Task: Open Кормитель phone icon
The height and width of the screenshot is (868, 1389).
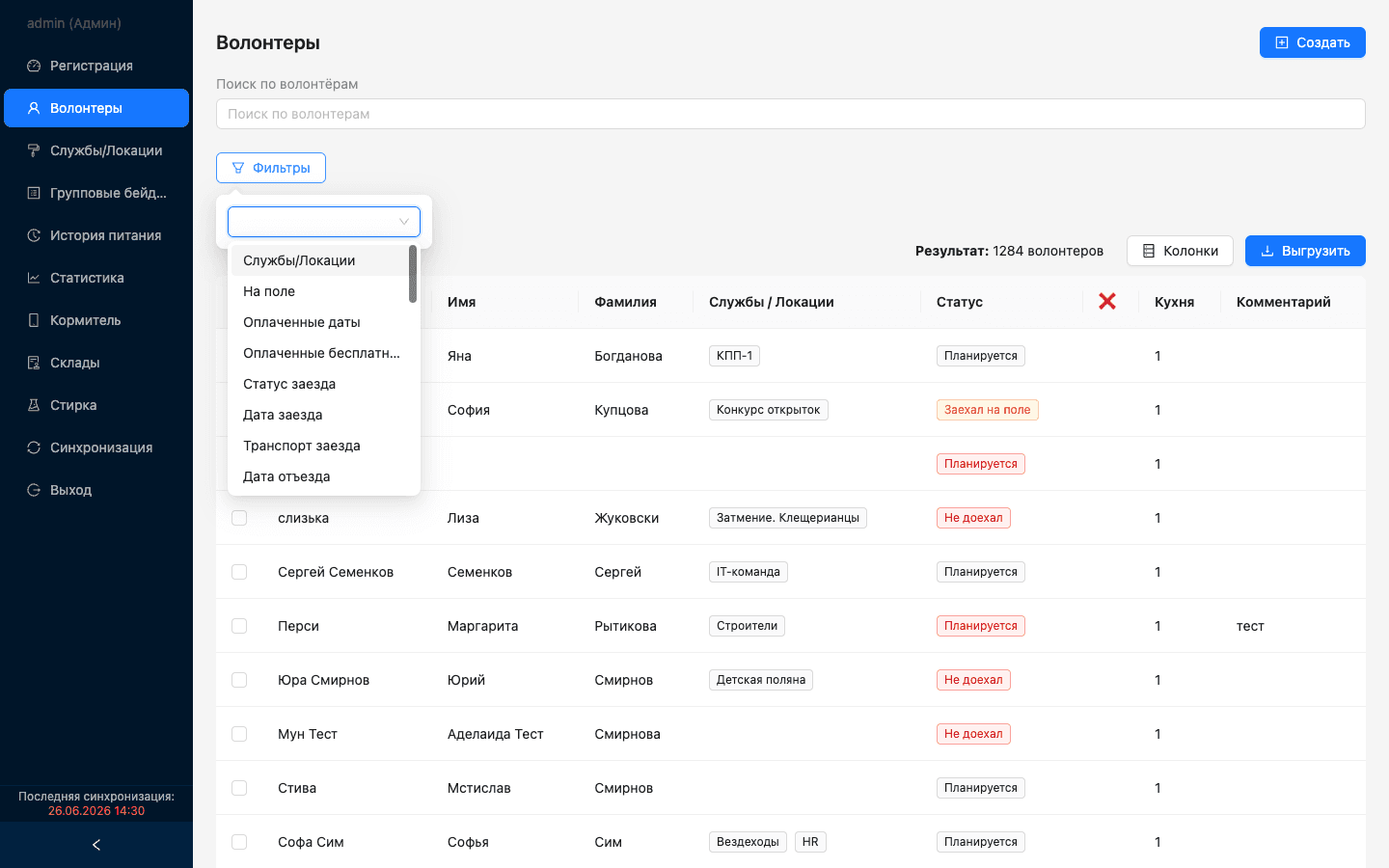Action: 34,320
